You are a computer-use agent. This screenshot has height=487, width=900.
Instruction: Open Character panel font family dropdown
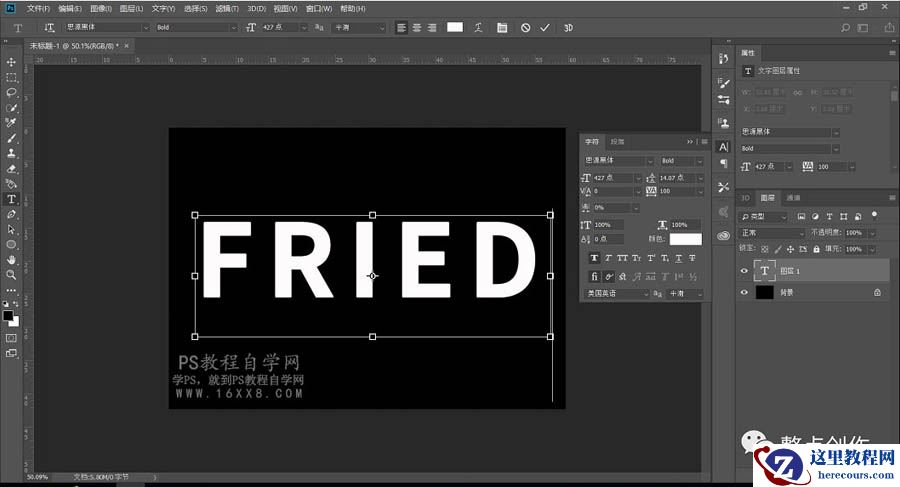tap(650, 161)
